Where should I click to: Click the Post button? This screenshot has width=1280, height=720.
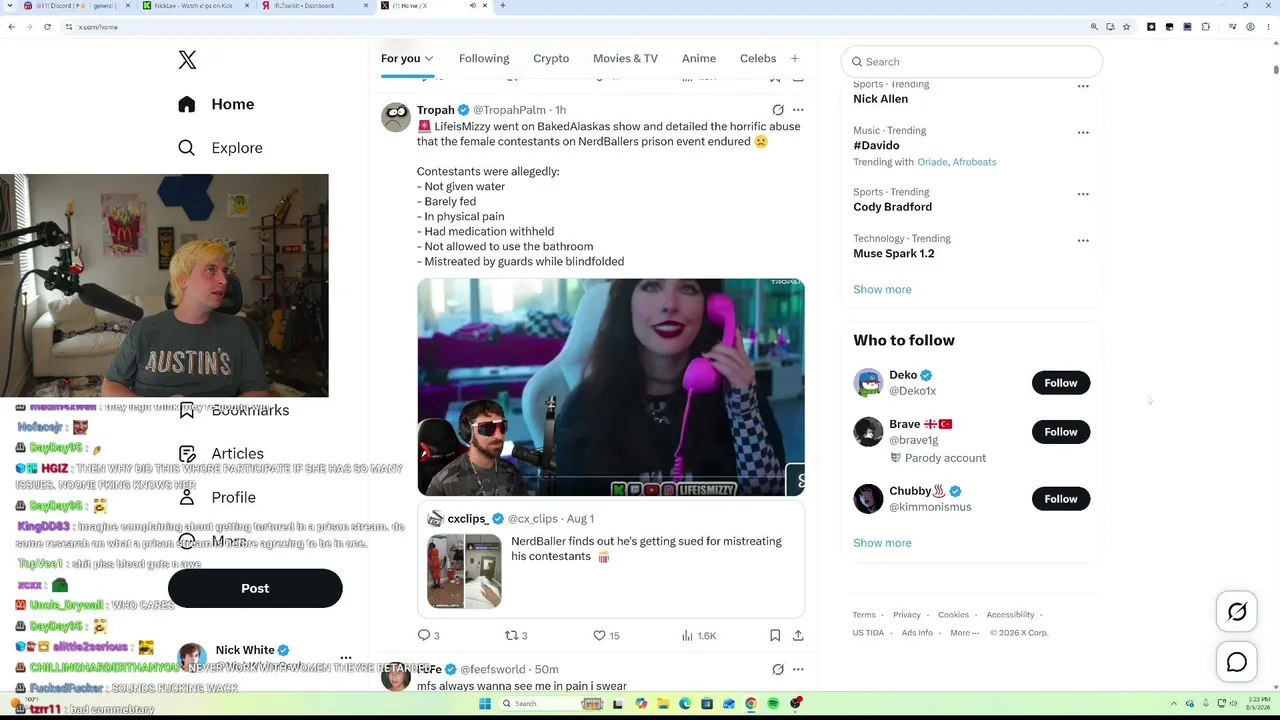(x=255, y=588)
